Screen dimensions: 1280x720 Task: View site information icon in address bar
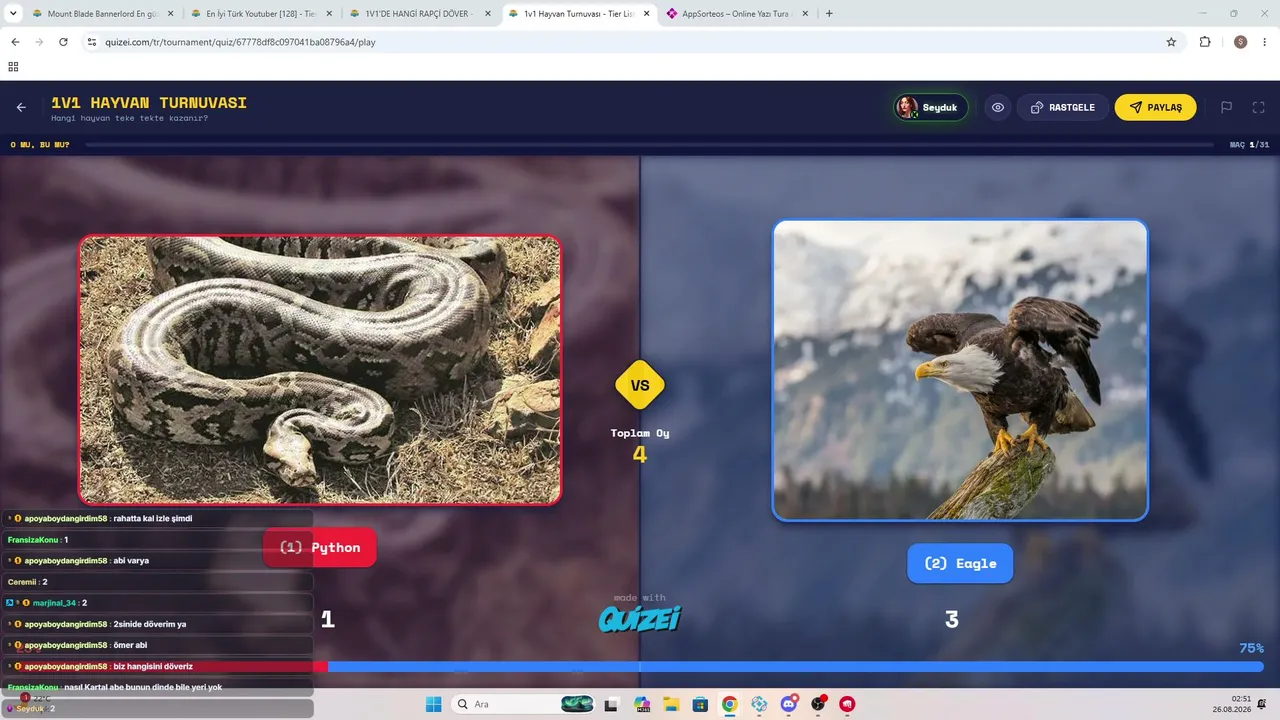pos(91,42)
